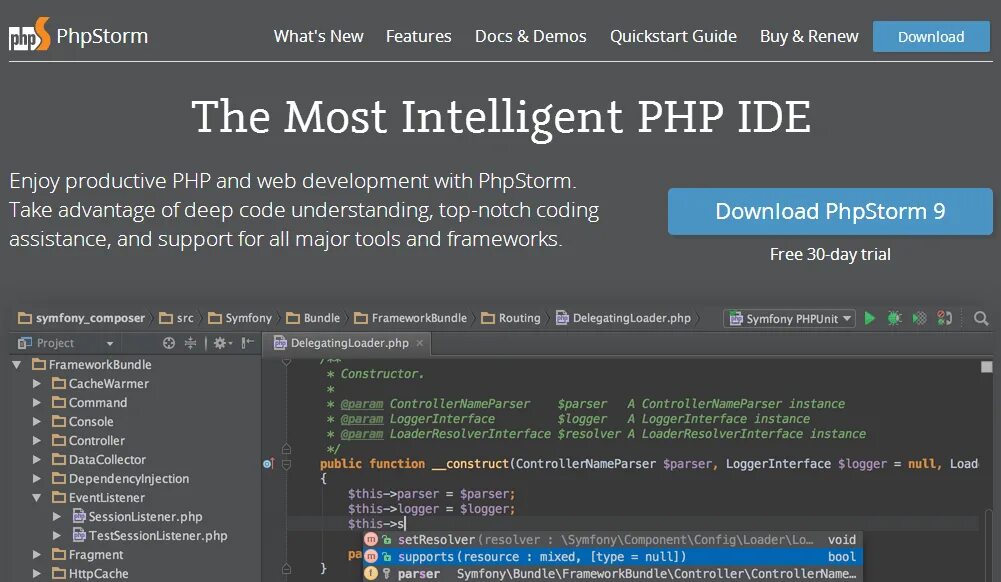Click the Free 30-day trial text
This screenshot has width=1001, height=582.
point(830,255)
